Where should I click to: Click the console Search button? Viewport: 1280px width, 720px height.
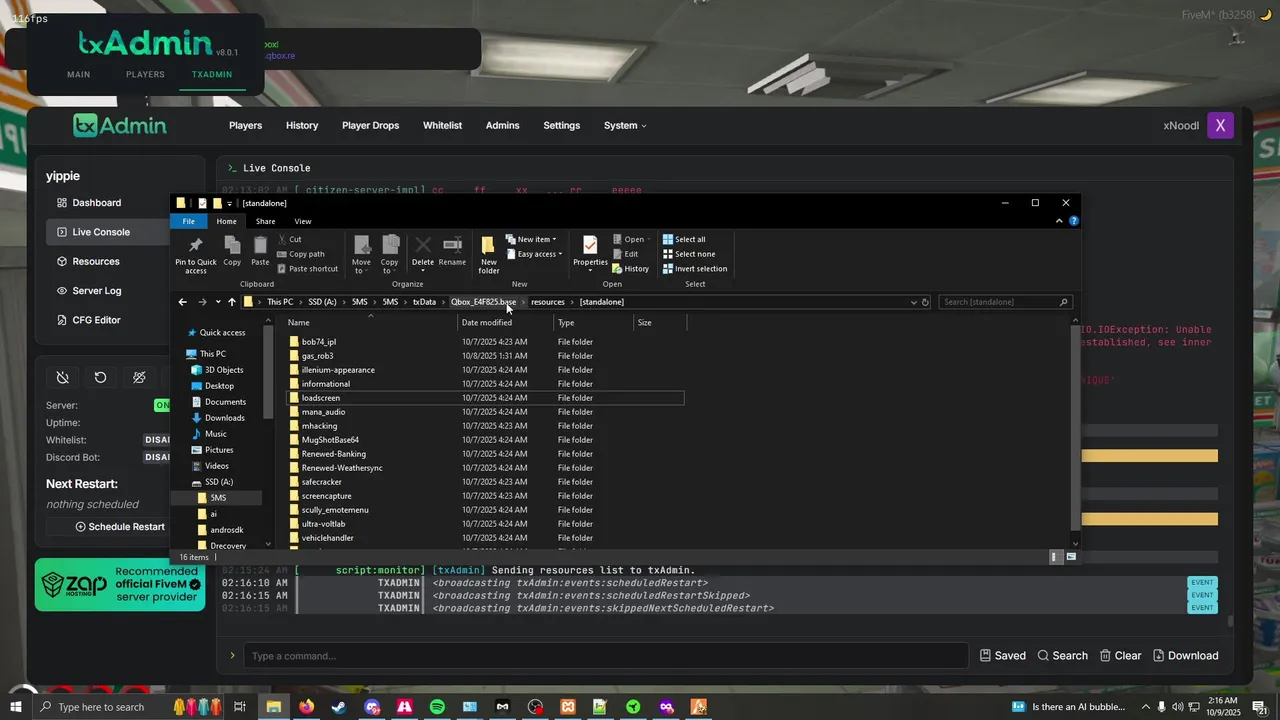tap(1062, 656)
